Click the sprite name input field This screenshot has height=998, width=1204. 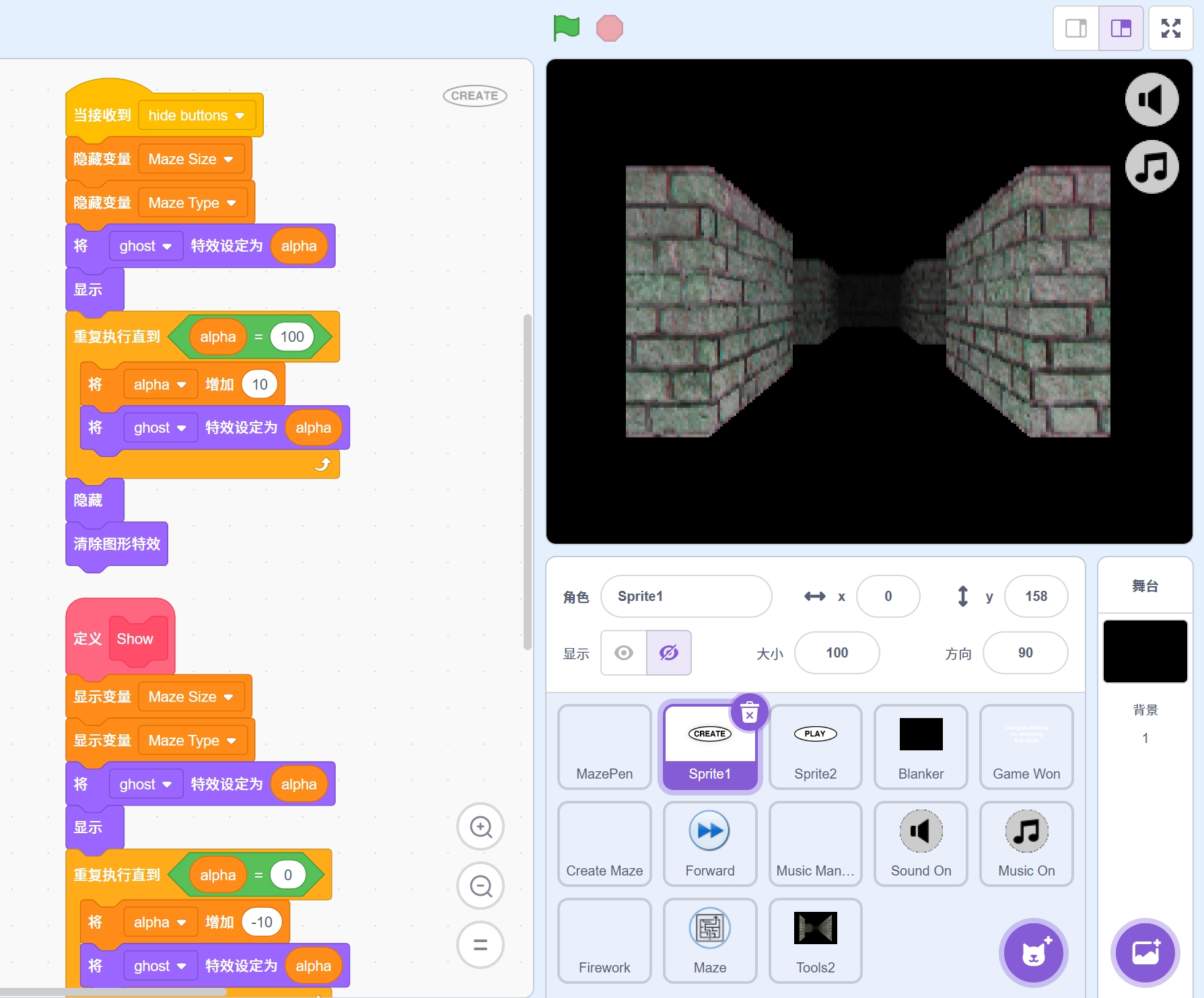685,596
